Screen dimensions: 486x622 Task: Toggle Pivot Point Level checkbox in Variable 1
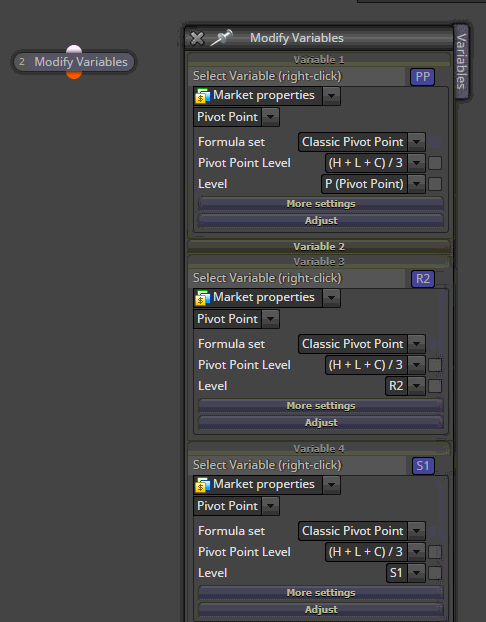pyautogui.click(x=435, y=163)
